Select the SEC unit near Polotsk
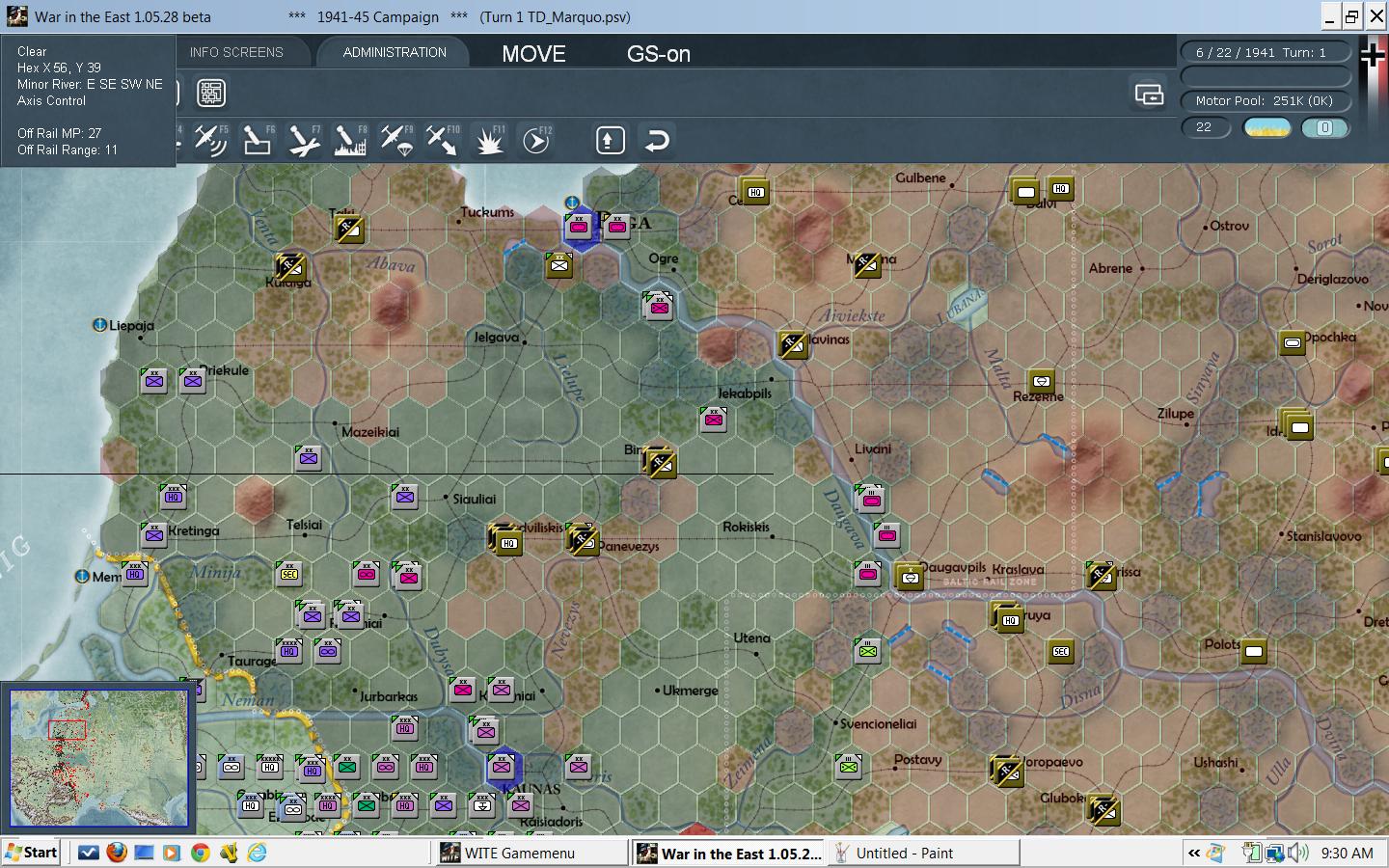Image resolution: width=1389 pixels, height=868 pixels. [x=1061, y=652]
